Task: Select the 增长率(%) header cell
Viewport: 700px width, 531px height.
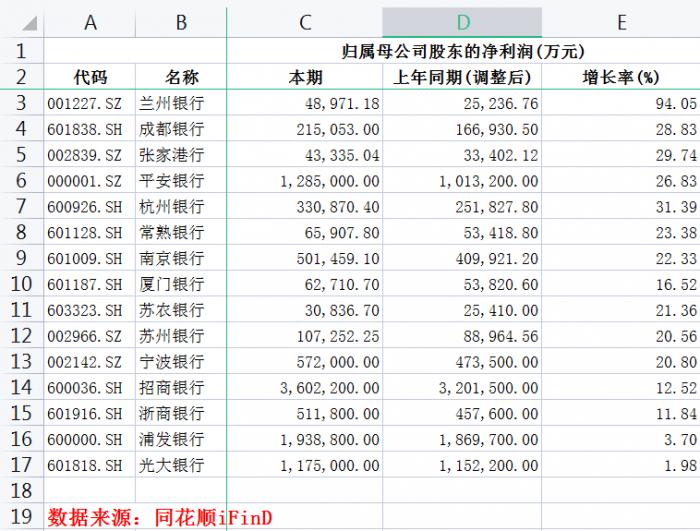Action: [621, 77]
